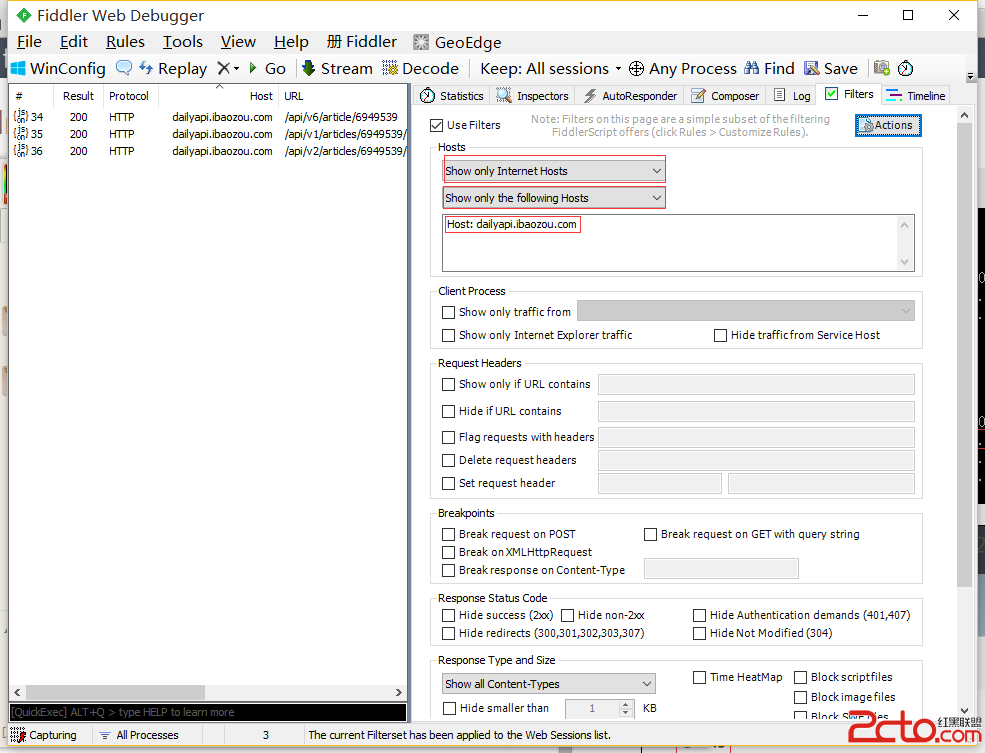Open the Edit menu
Image resolution: width=985 pixels, height=753 pixels.
(x=73, y=42)
